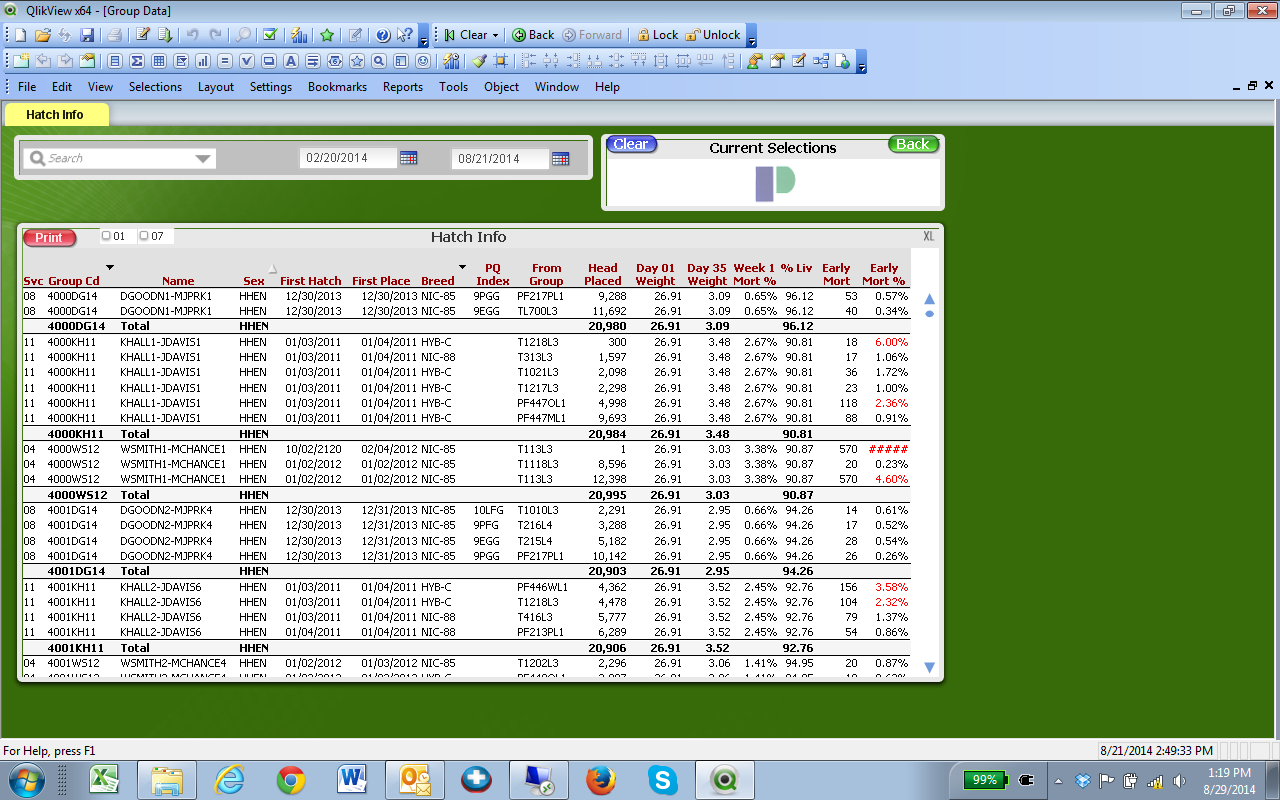Reload data with the green arrow icon
The image size is (1280, 800).
165,35
